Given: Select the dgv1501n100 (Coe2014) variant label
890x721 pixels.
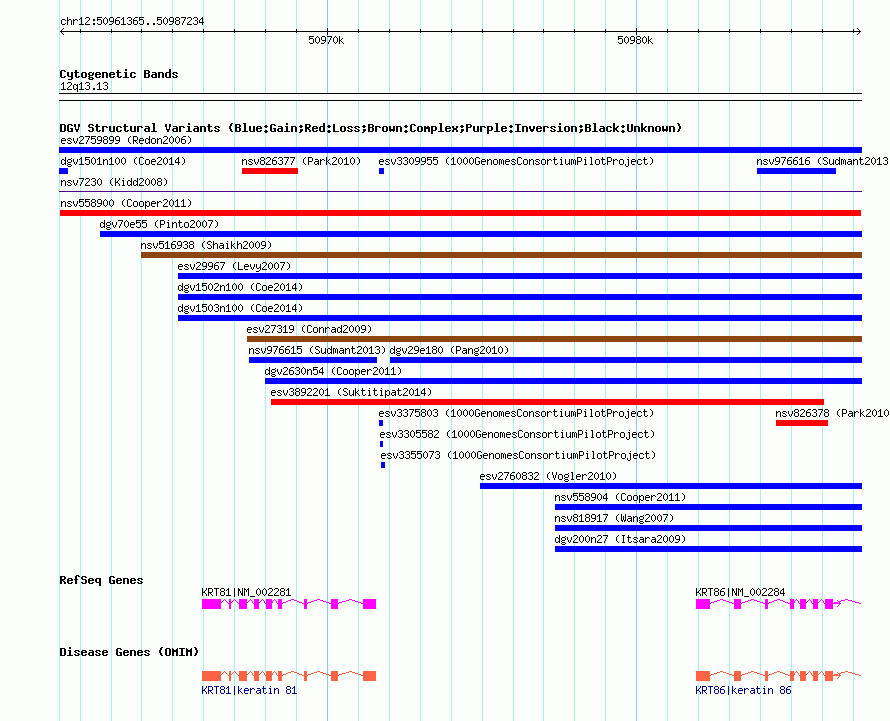Looking at the screenshot, I should pos(123,161).
